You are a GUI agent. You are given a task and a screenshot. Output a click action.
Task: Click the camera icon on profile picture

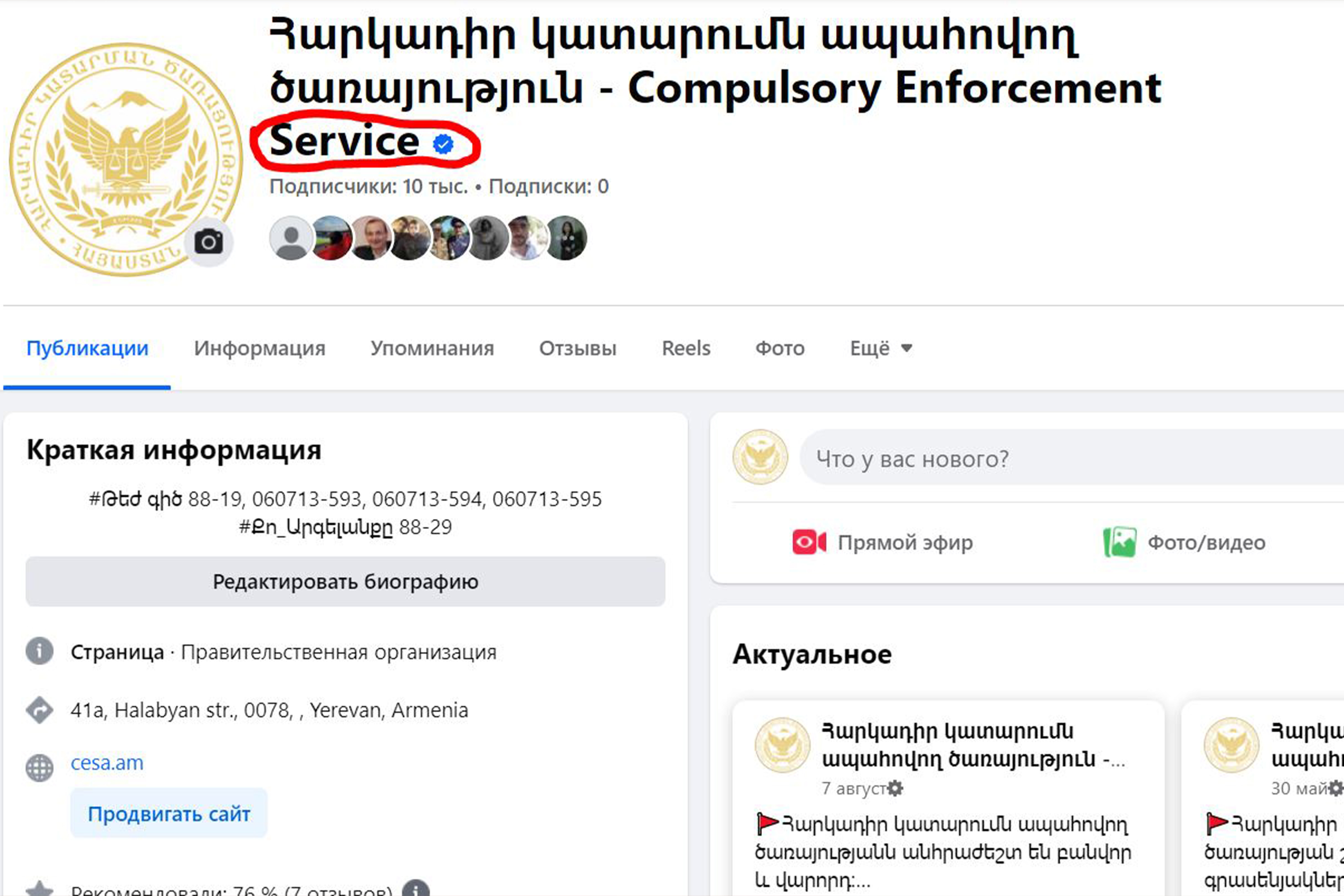click(x=209, y=242)
